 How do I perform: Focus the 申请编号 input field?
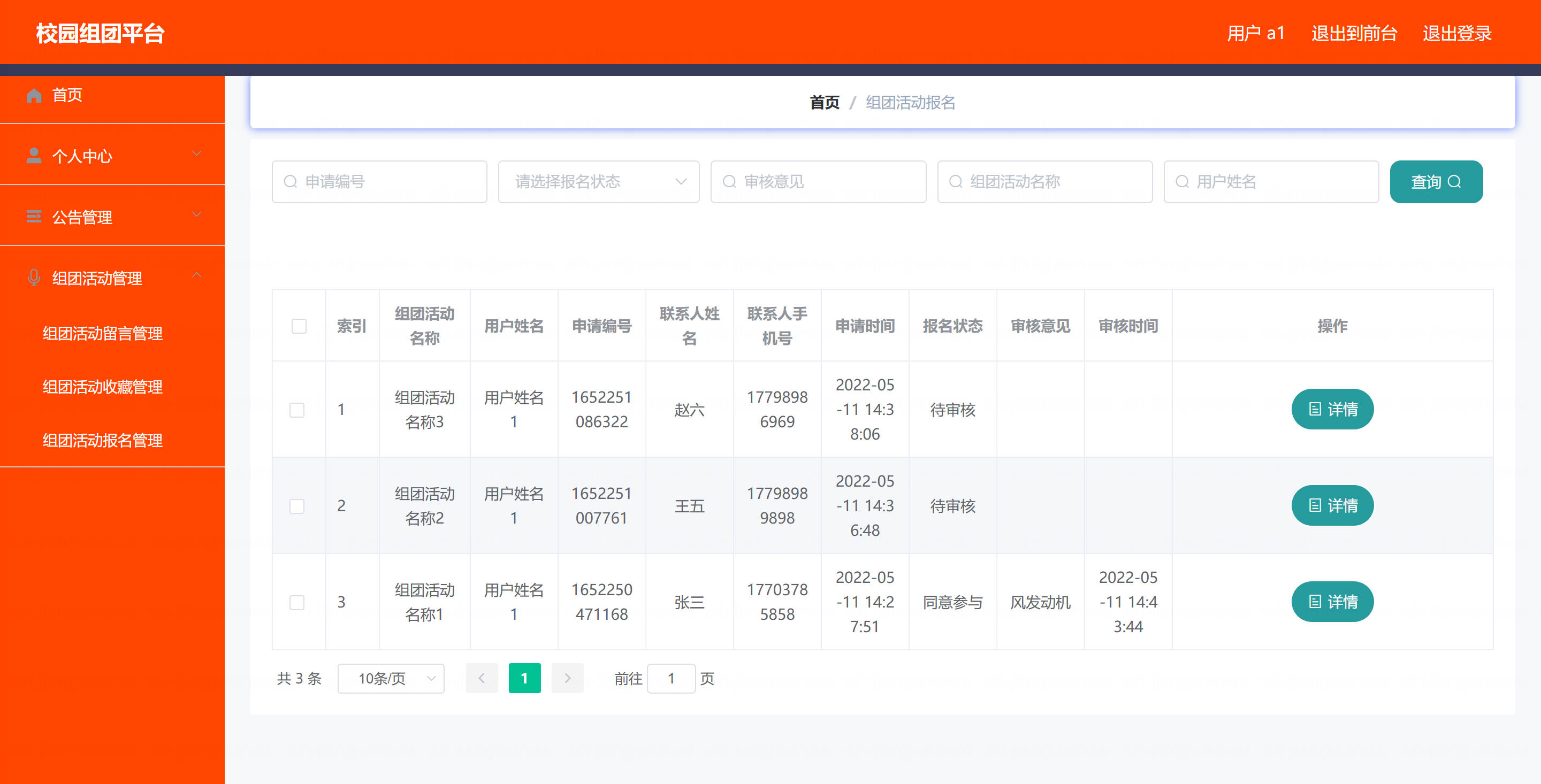tap(379, 181)
